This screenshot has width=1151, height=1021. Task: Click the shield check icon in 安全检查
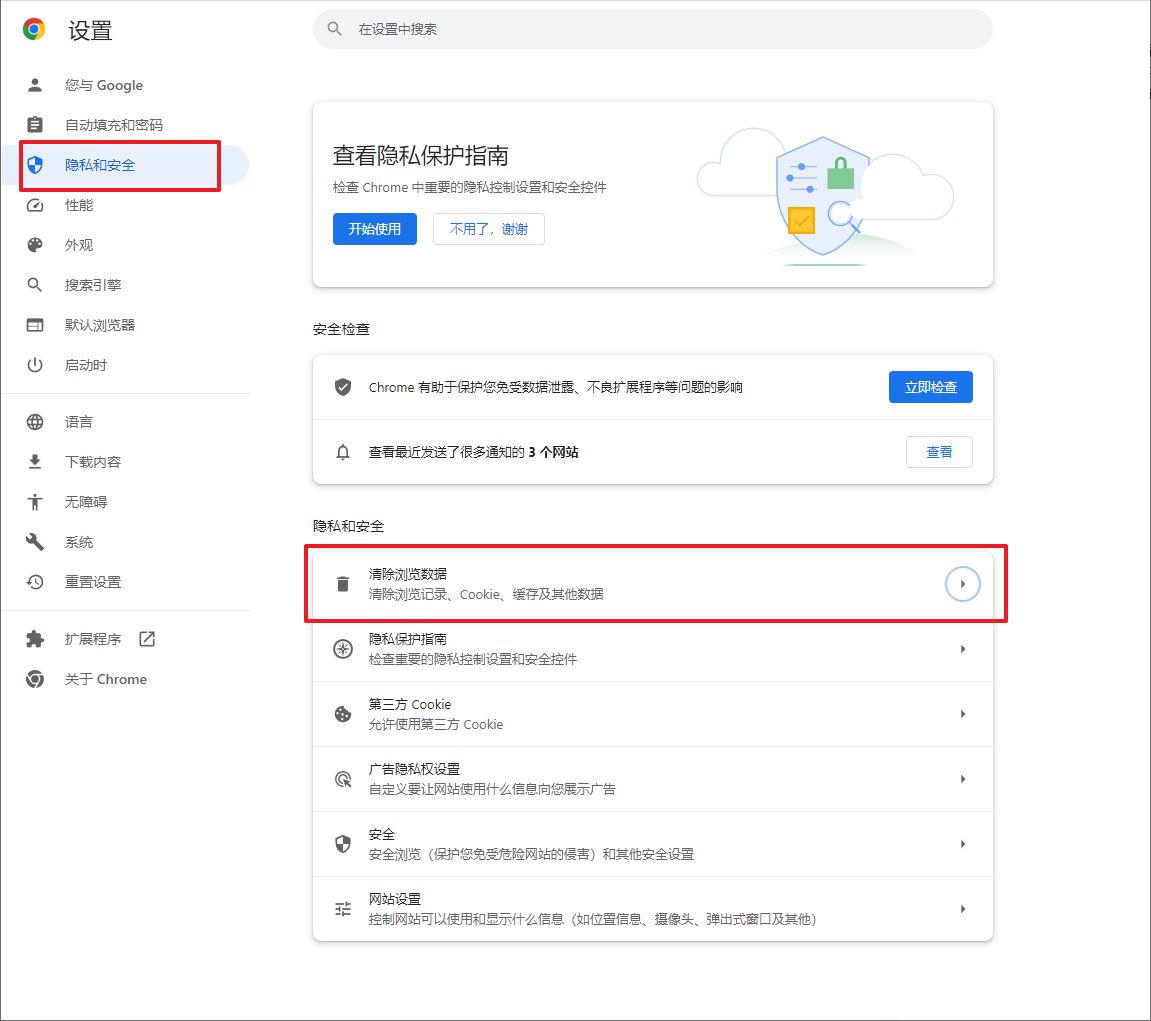coord(343,387)
